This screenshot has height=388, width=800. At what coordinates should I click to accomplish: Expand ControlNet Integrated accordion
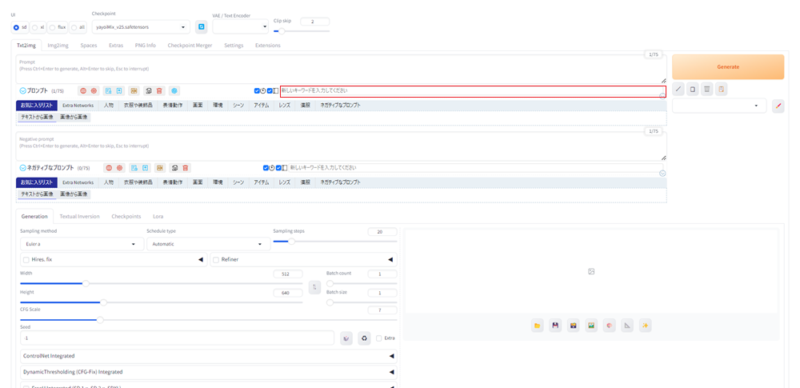pyautogui.click(x=209, y=356)
